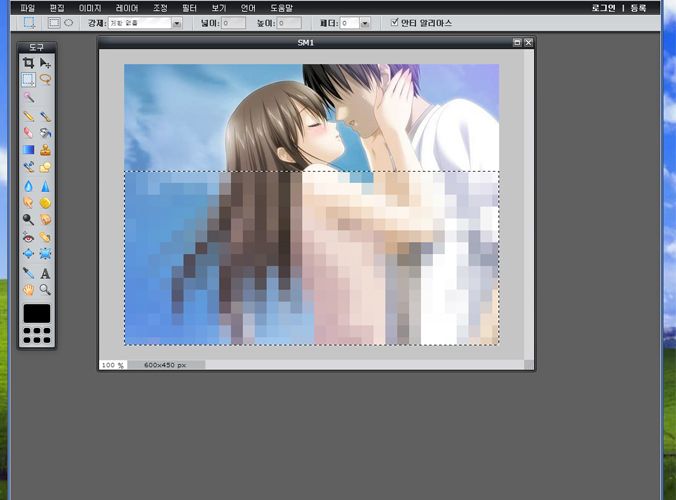The image size is (676, 500).
Task: Select the Smudge finger tool
Action: [28, 203]
